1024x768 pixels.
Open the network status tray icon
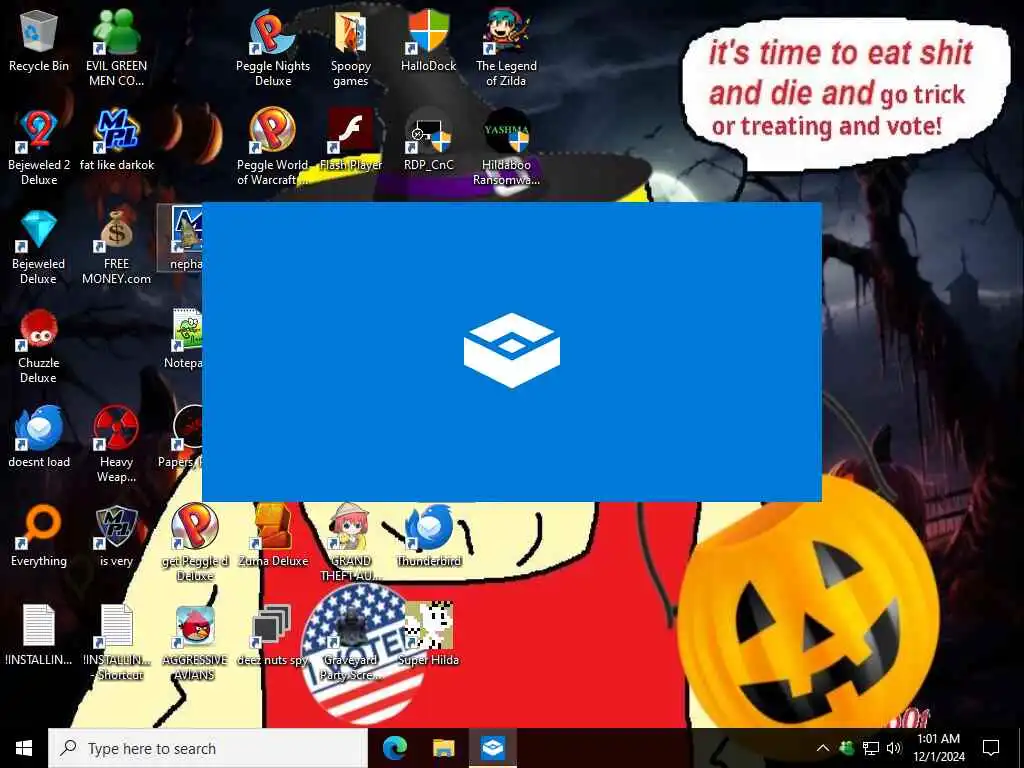tap(871, 748)
